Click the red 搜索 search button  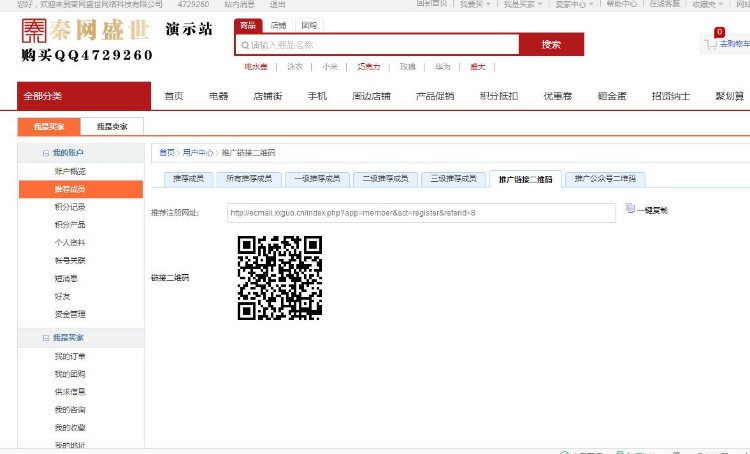click(x=551, y=44)
